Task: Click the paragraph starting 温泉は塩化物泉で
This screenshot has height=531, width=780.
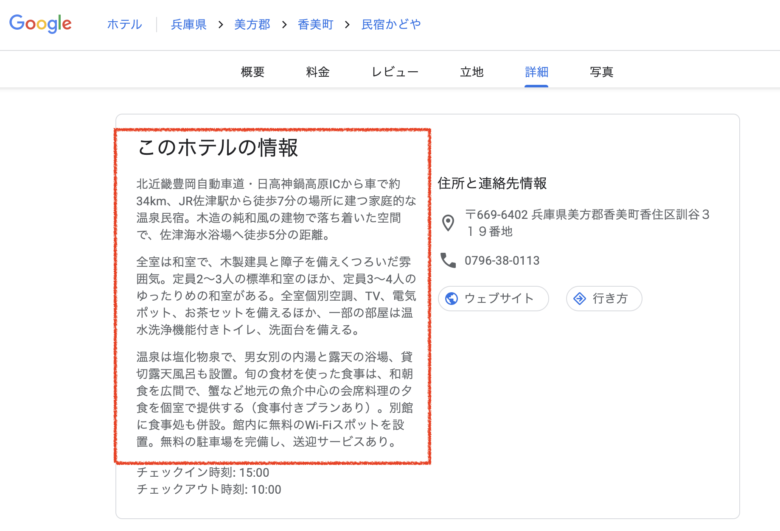Action: (x=275, y=399)
